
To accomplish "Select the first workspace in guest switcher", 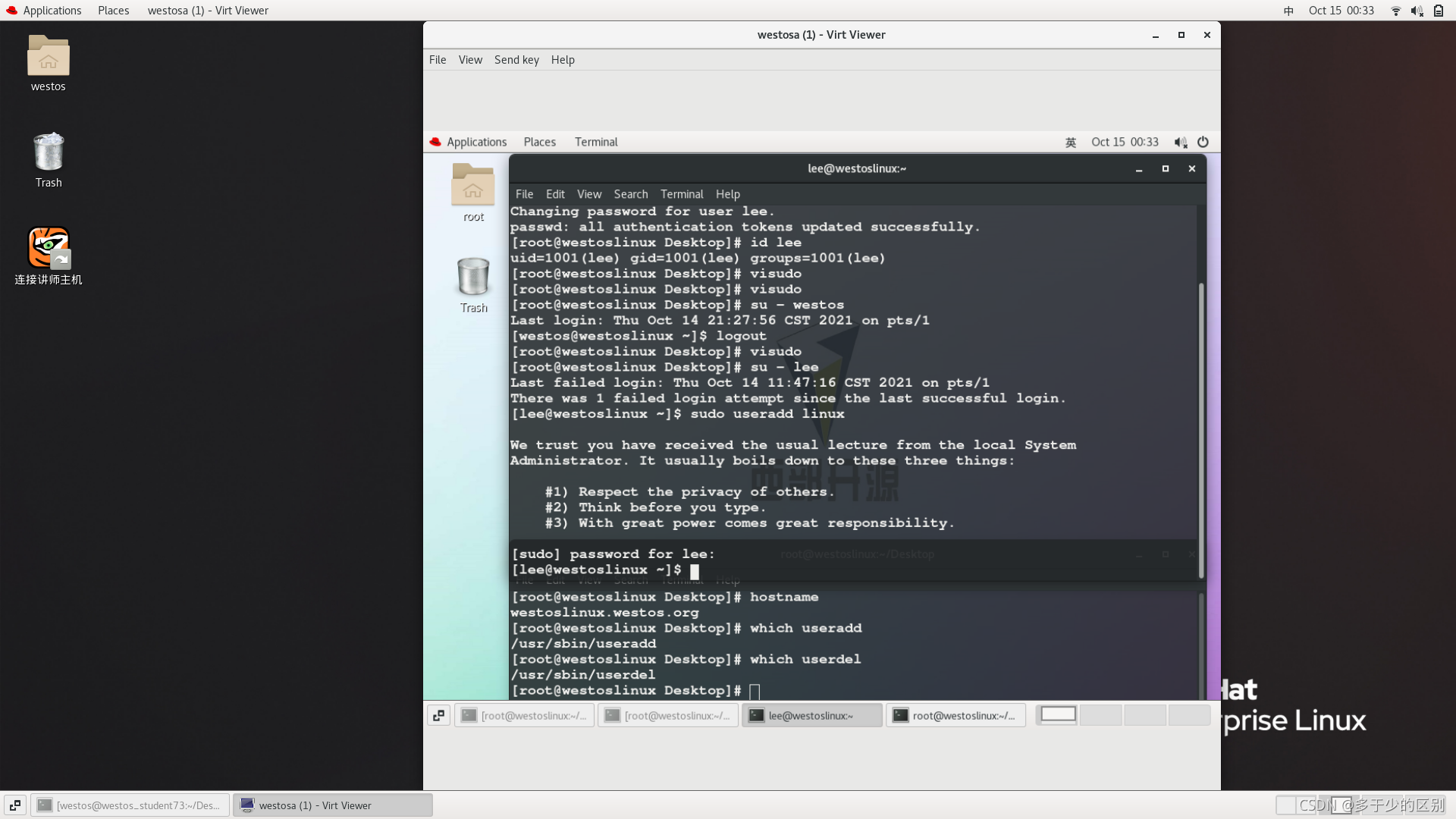I will (x=1058, y=714).
